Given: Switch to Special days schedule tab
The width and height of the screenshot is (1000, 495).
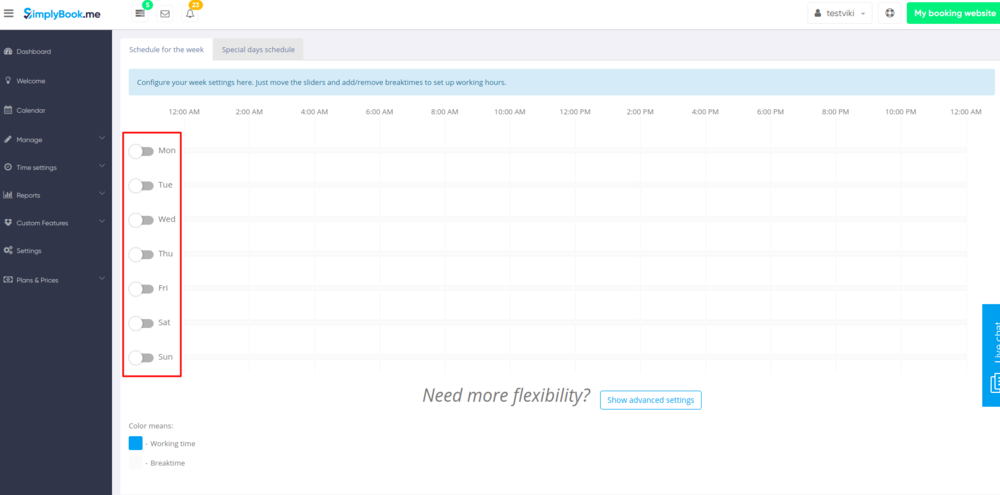Looking at the screenshot, I should (258, 49).
